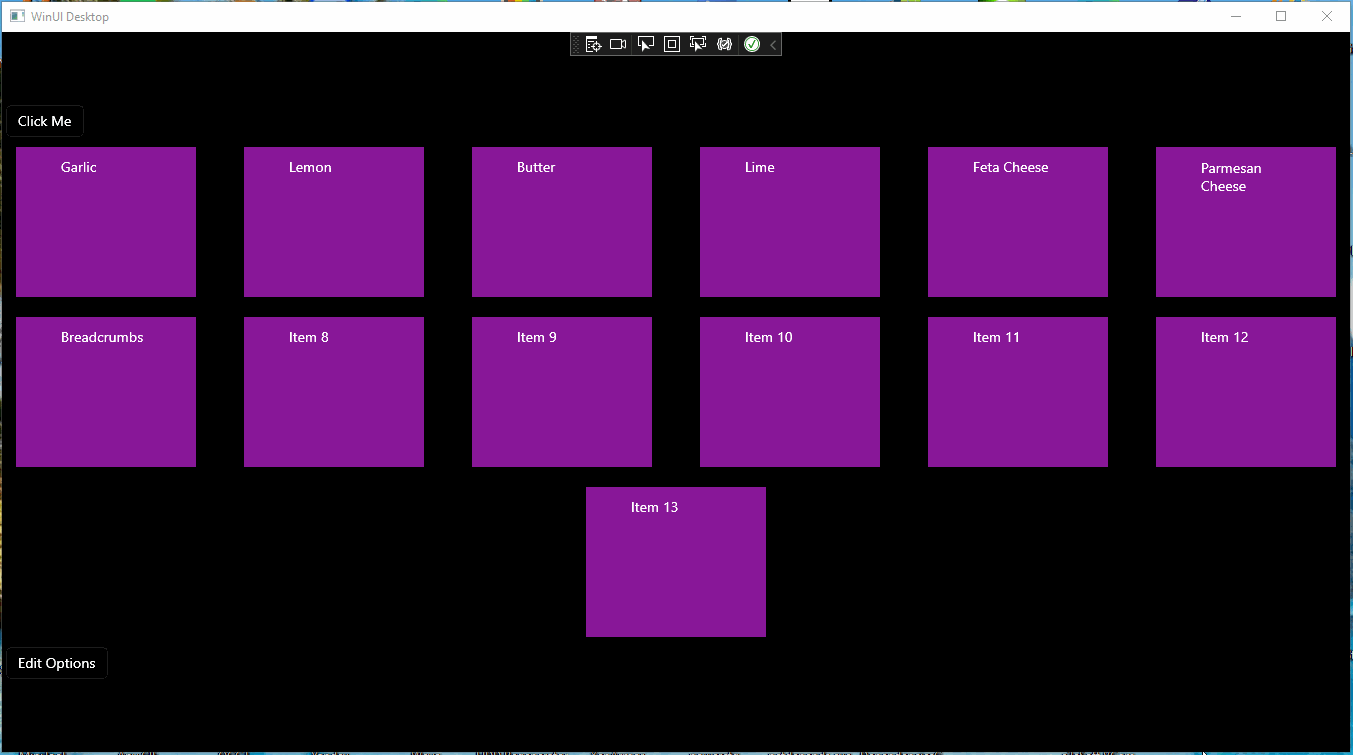The width and height of the screenshot is (1353, 755).
Task: Toggle the track focused element option
Action: pyautogui.click(x=698, y=44)
